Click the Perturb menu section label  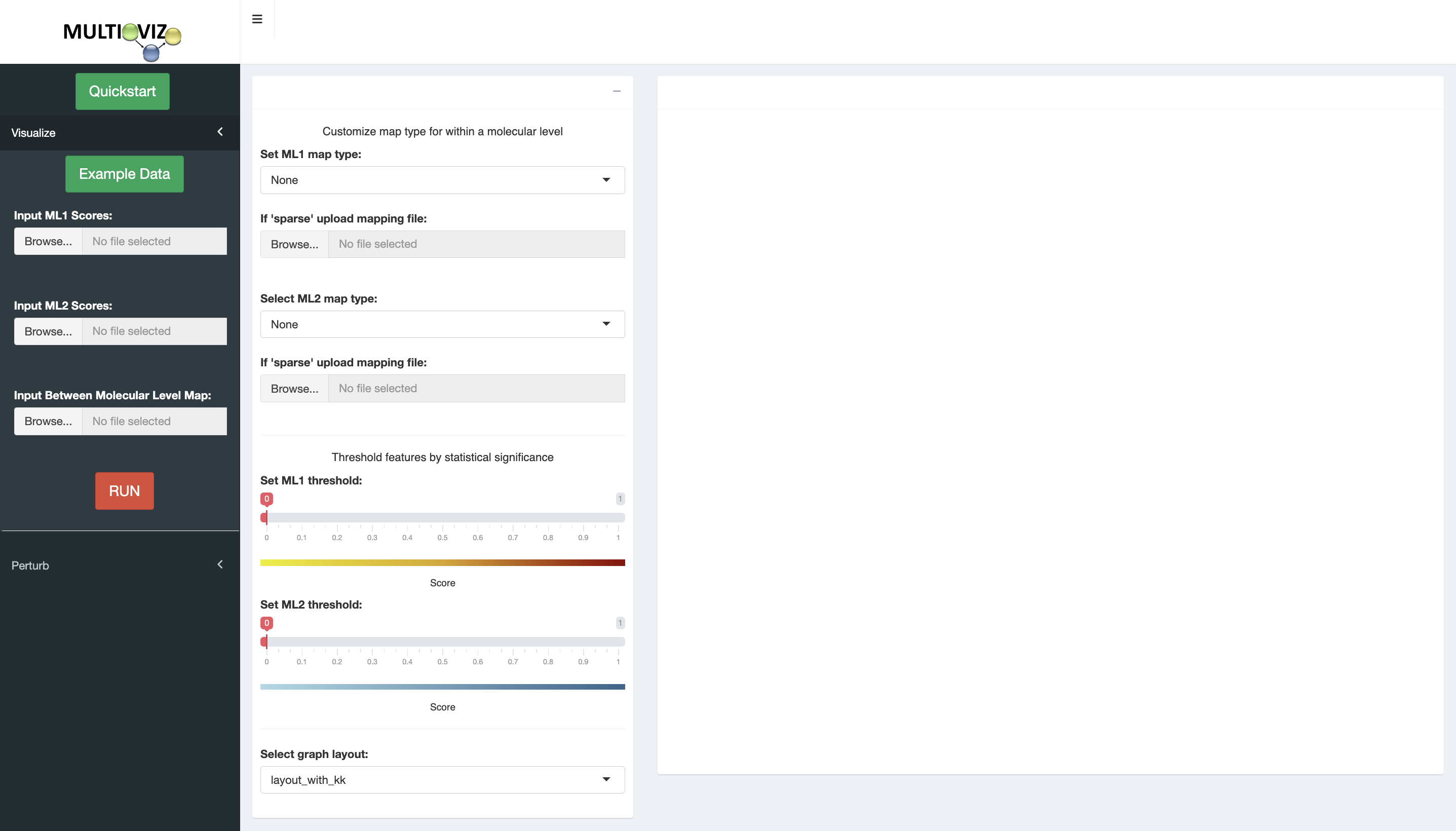tap(29, 565)
